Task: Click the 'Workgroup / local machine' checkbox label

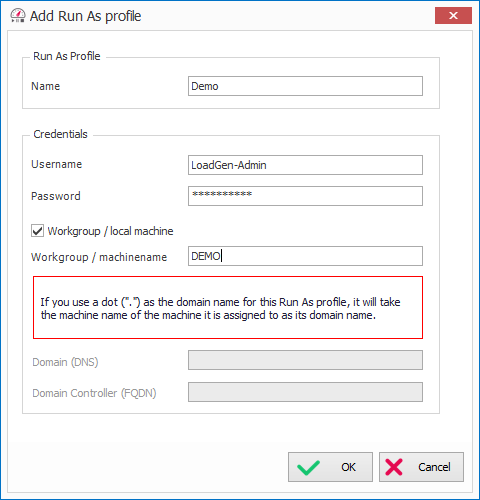Action: click(110, 231)
